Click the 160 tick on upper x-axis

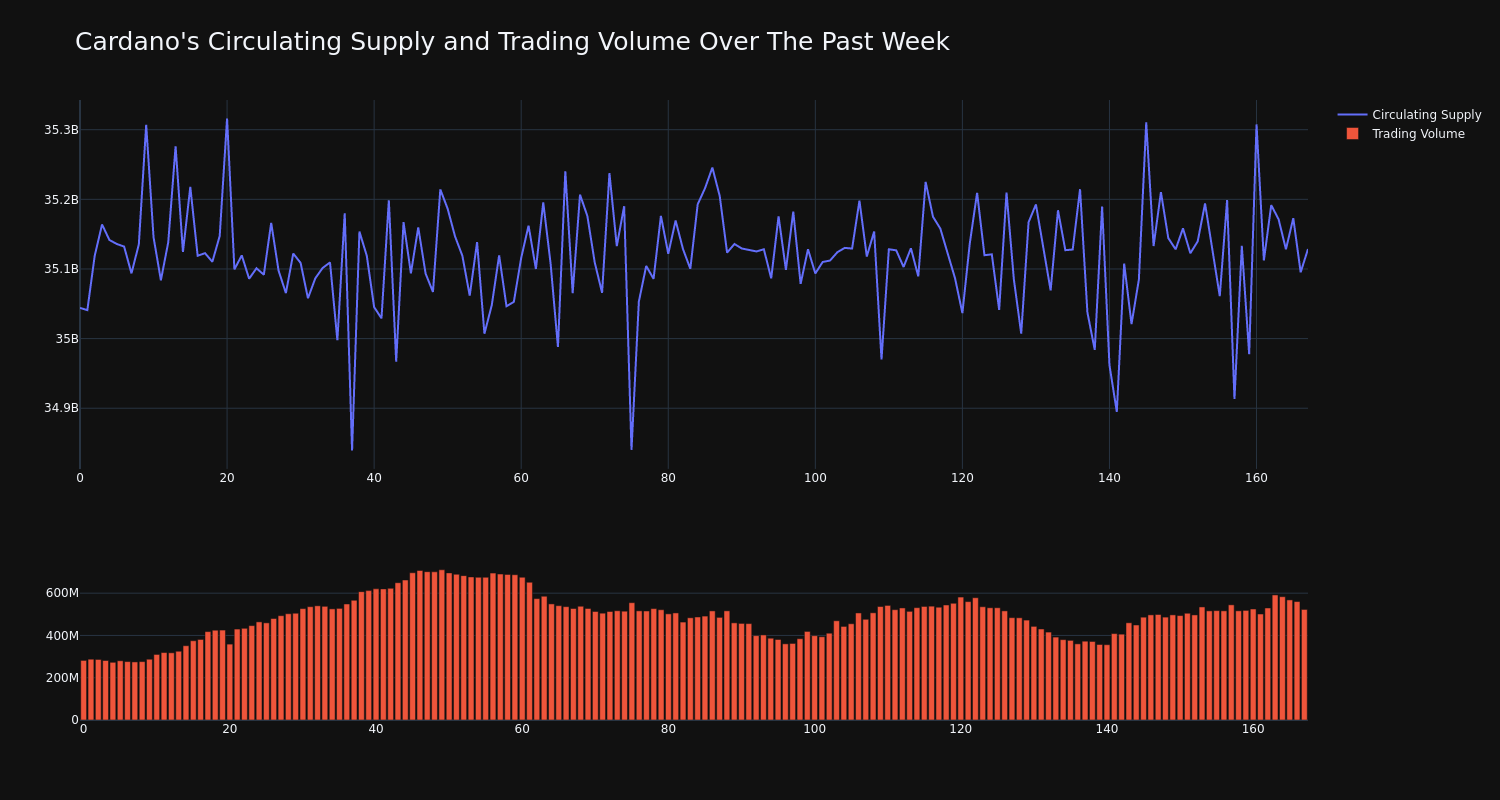[1256, 478]
